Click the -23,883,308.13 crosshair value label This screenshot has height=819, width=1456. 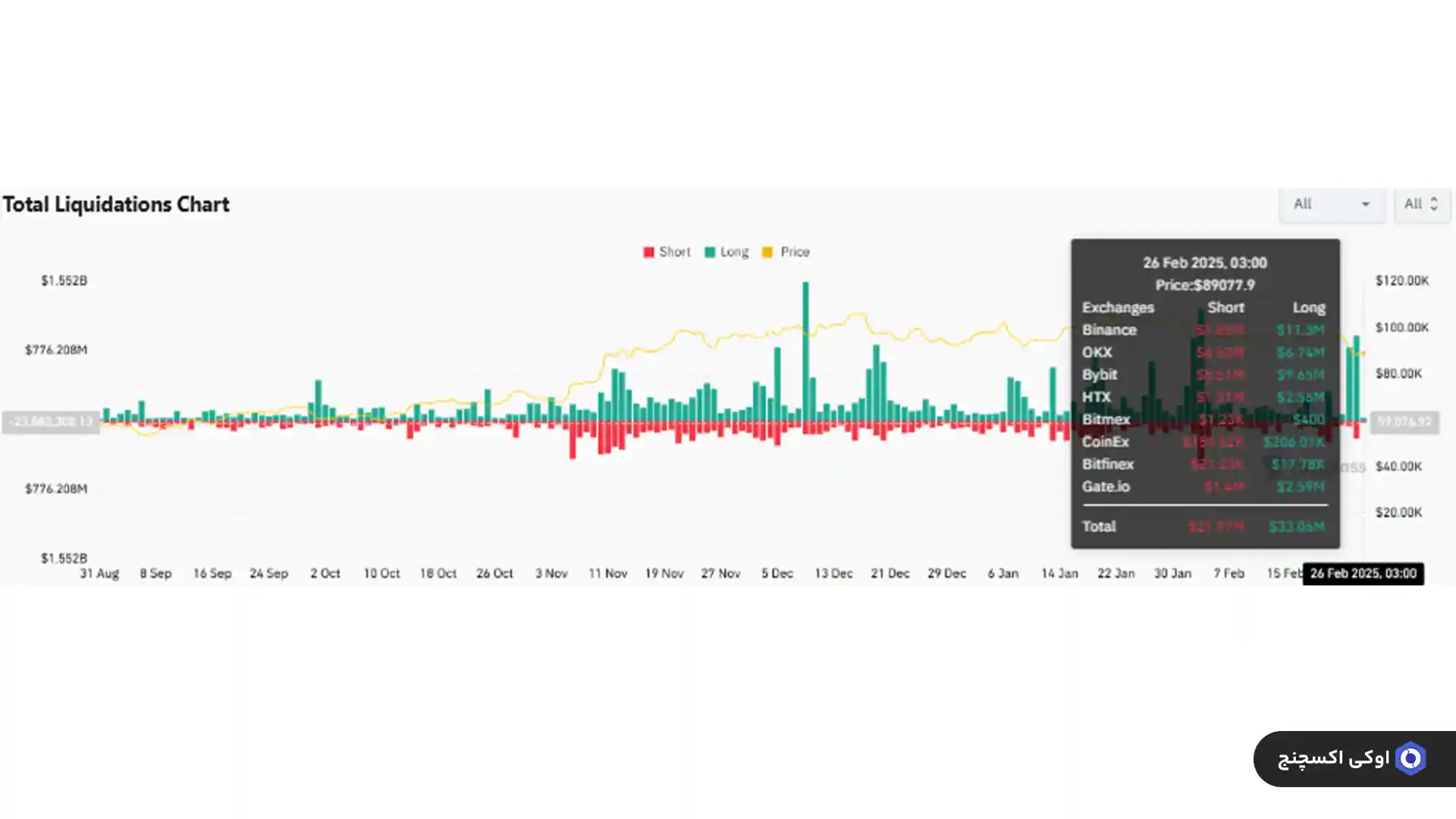[51, 422]
